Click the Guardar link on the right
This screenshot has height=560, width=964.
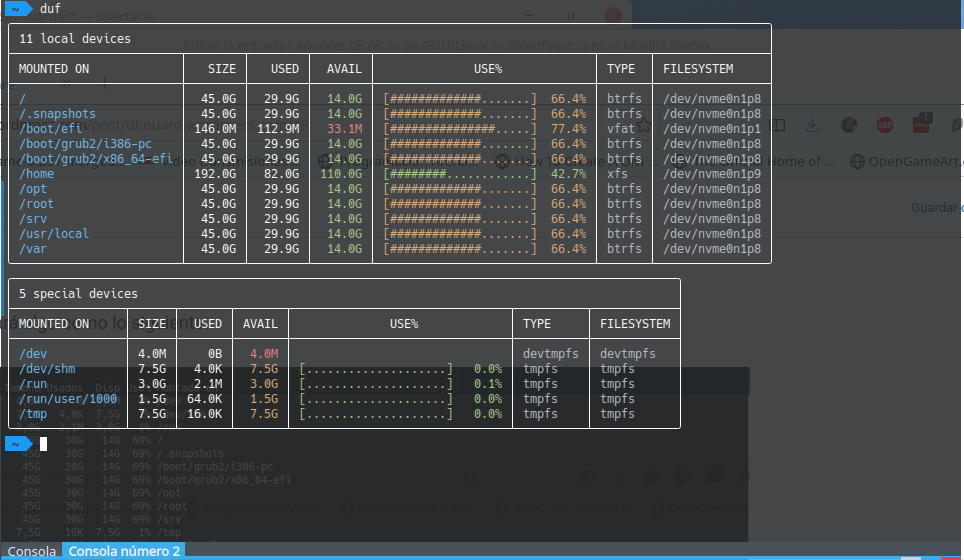[937, 207]
